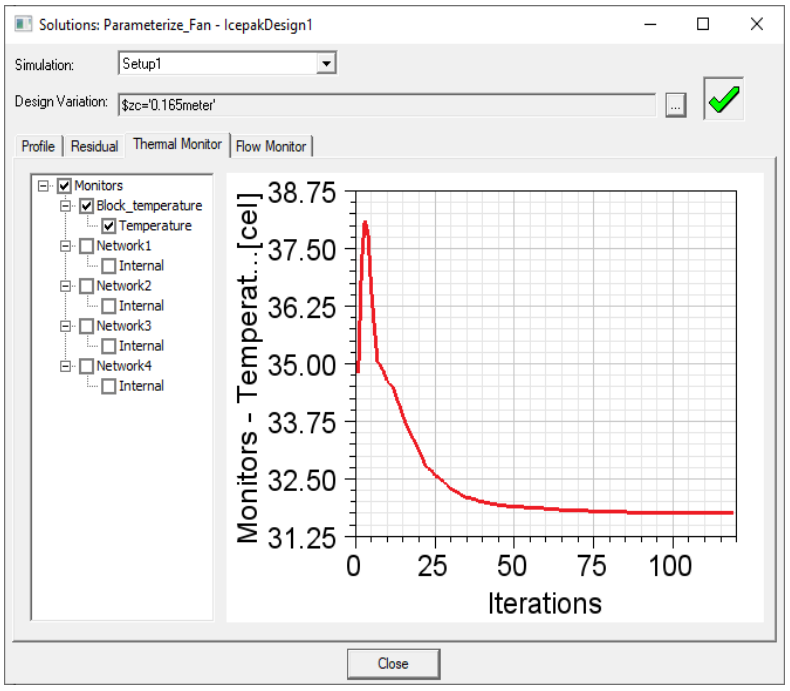Switch to the Residual tab

coord(94,147)
